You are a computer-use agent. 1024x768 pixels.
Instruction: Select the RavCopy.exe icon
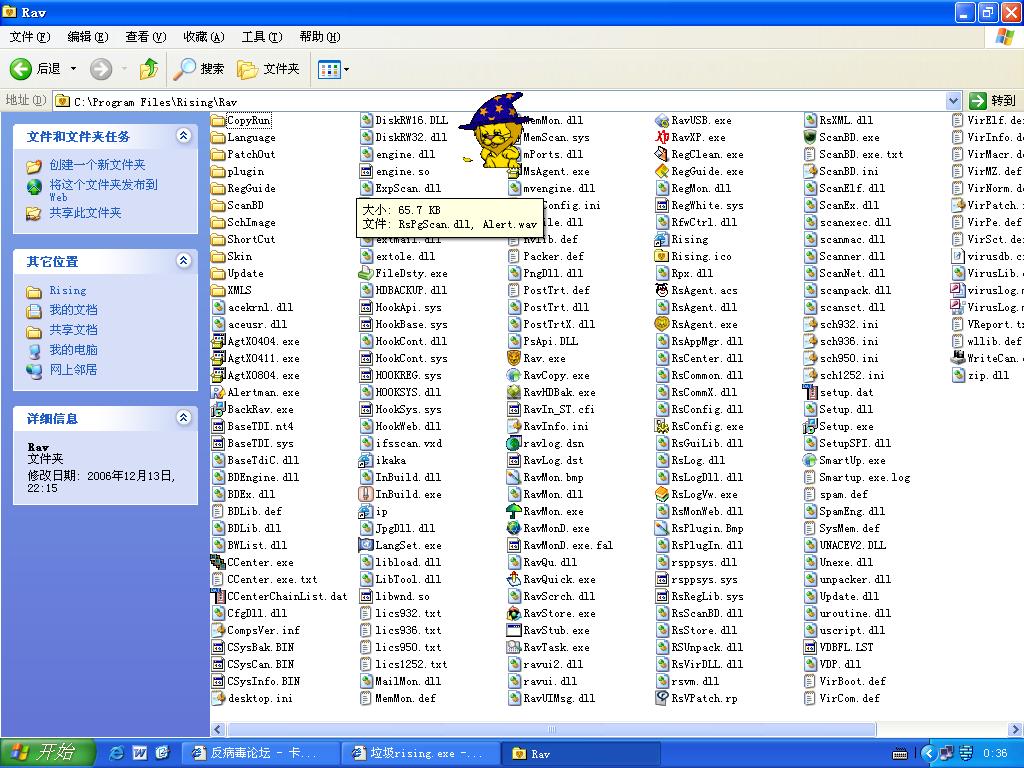pyautogui.click(x=514, y=375)
